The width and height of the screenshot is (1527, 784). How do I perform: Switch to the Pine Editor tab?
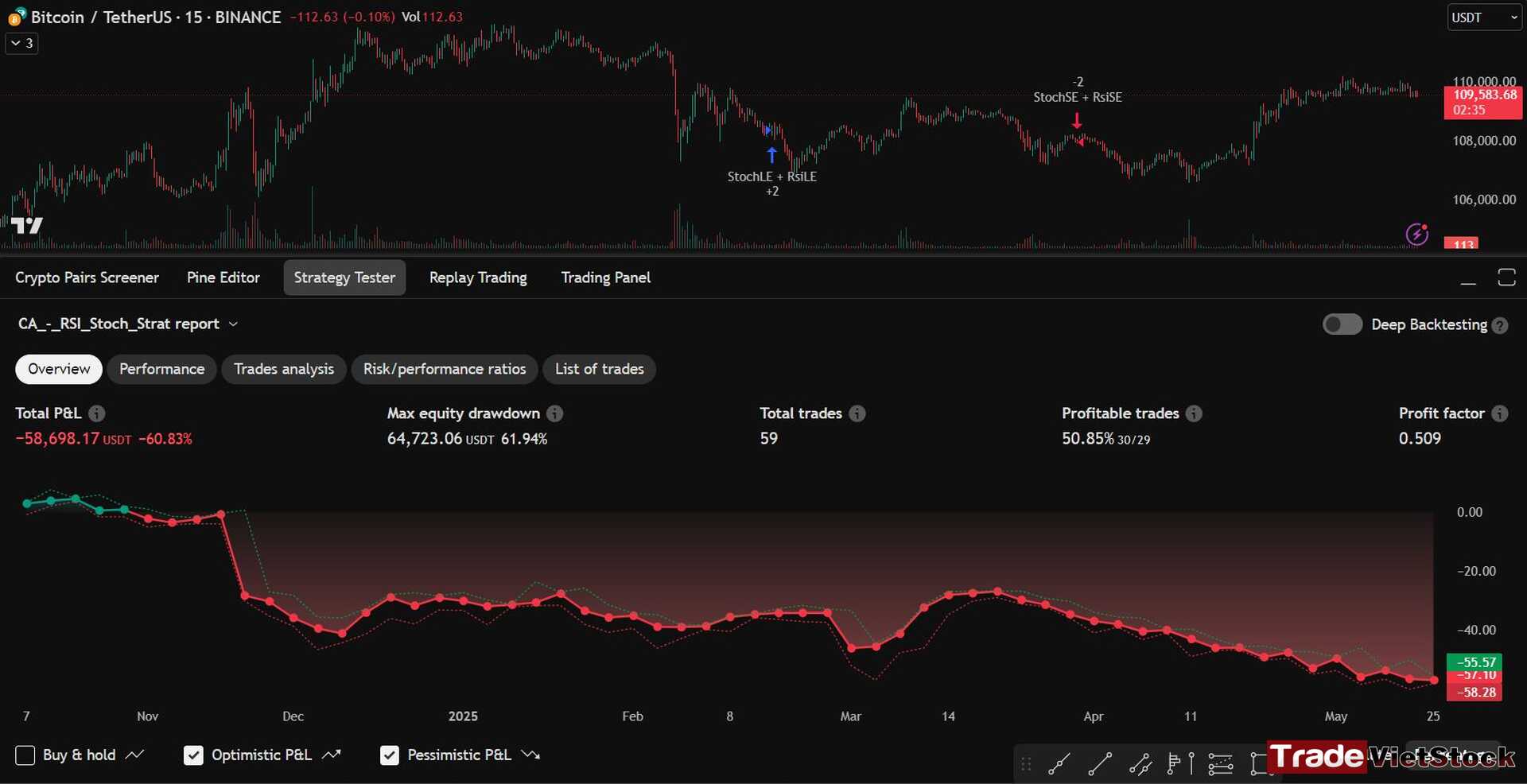223,278
